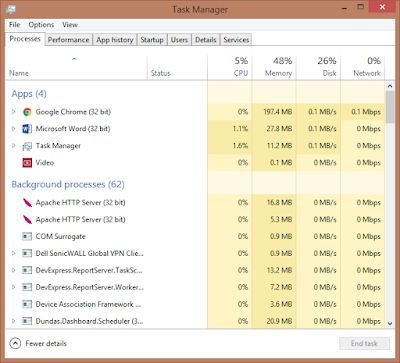Open the View menu
This screenshot has width=400, height=363.
tap(70, 25)
